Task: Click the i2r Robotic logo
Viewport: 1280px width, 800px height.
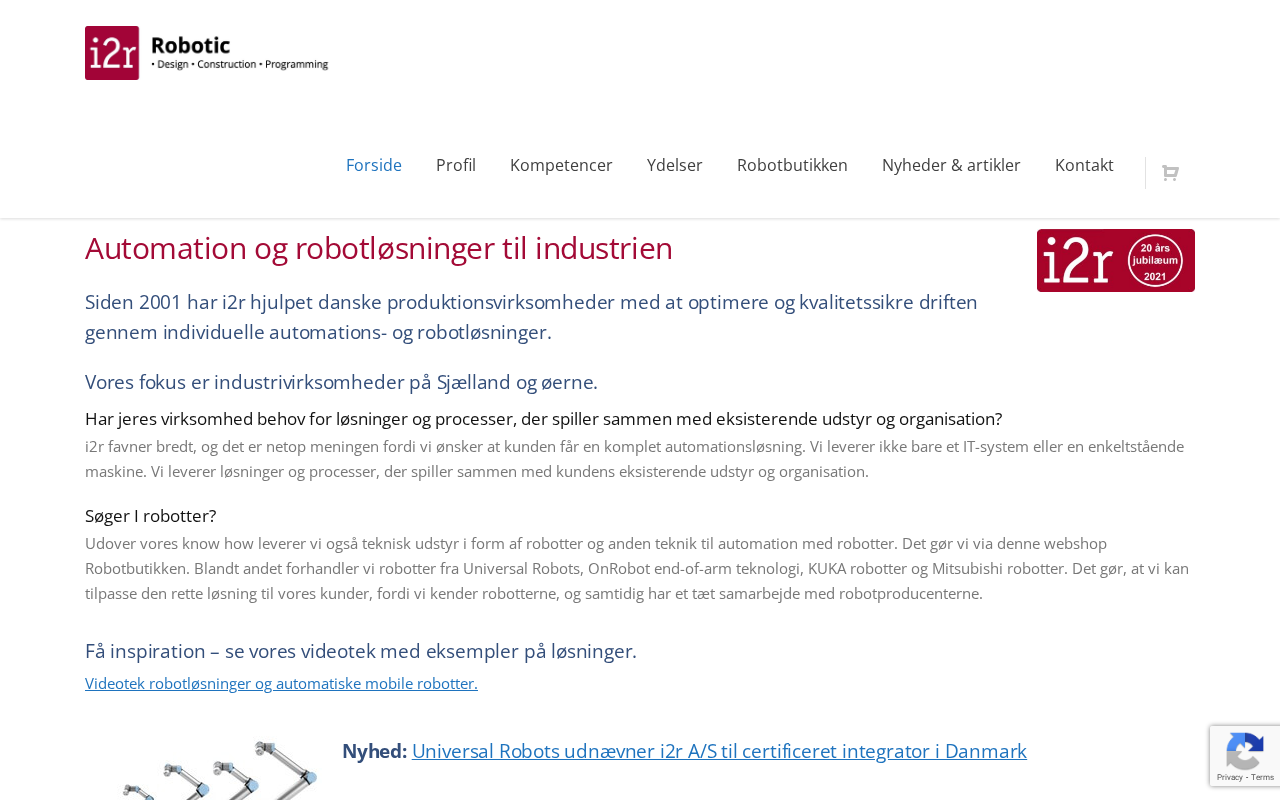Action: [x=207, y=53]
